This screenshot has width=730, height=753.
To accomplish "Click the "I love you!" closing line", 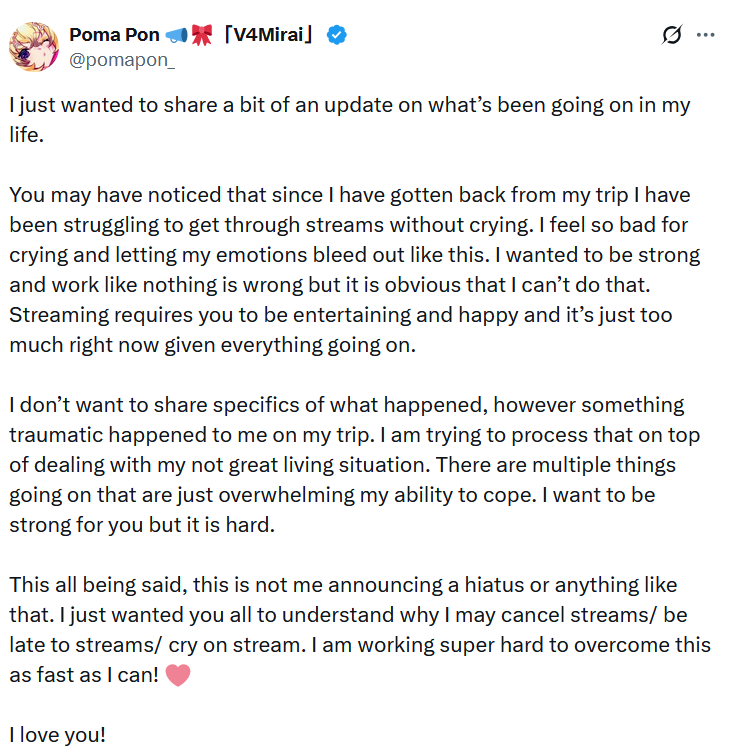I will [57, 735].
